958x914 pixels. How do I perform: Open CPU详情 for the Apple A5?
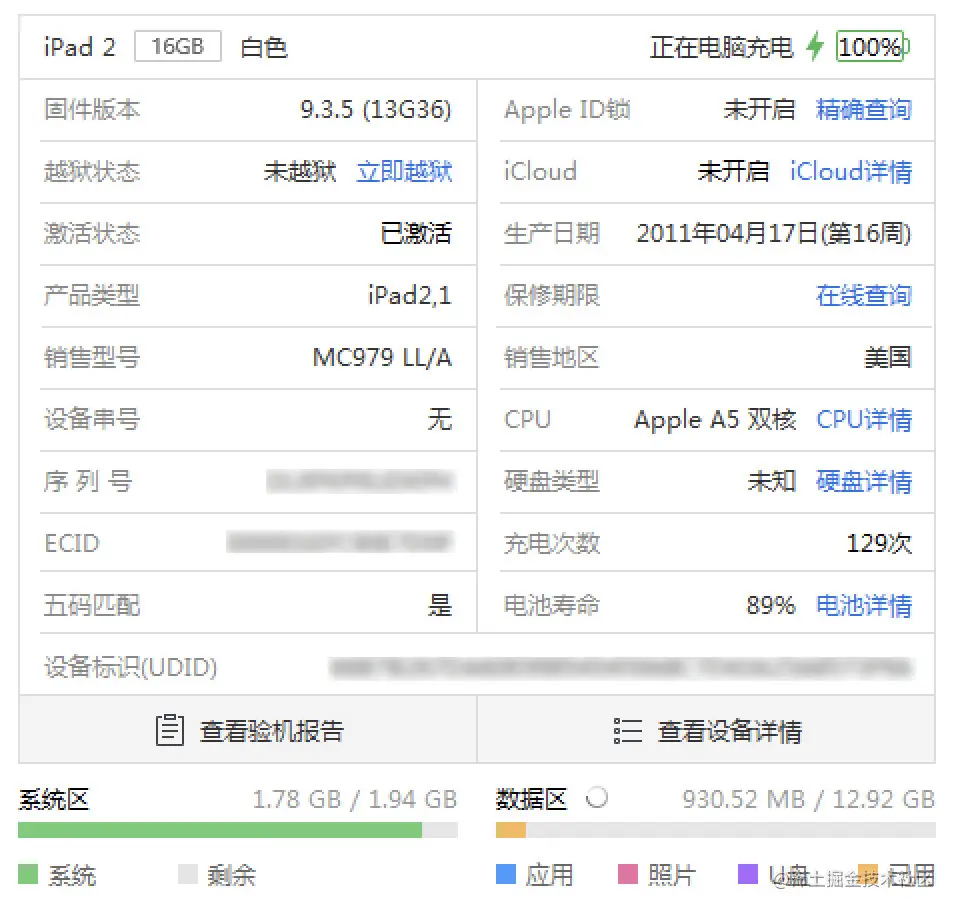[863, 420]
